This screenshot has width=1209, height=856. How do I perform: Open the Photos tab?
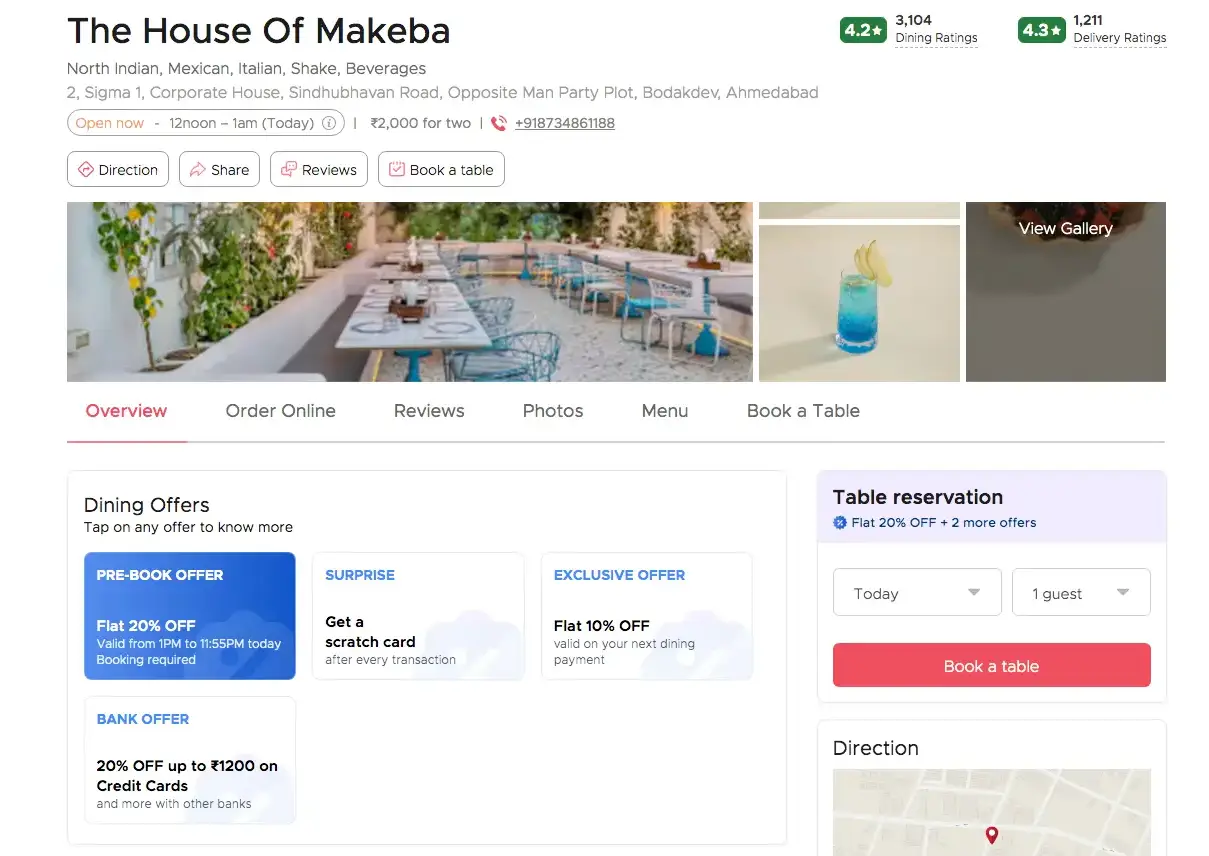(553, 411)
